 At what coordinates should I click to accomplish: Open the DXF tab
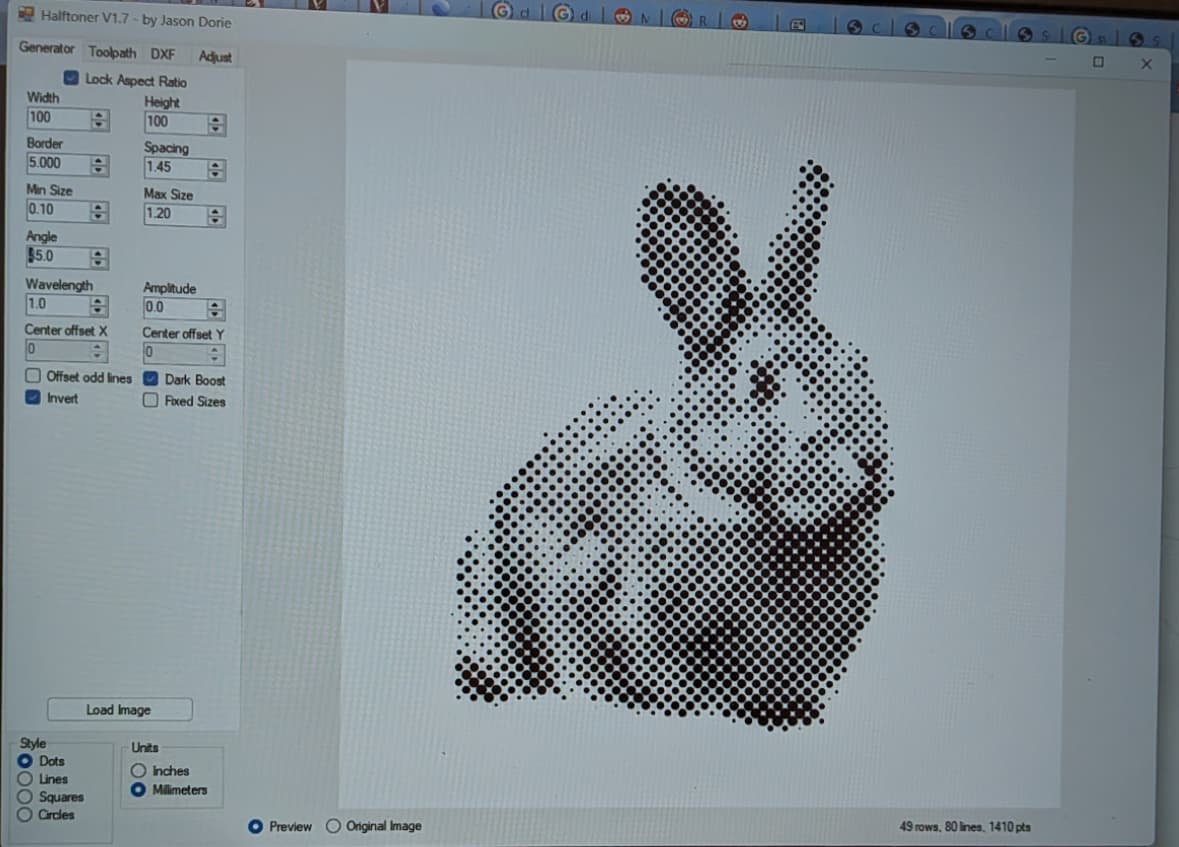(x=162, y=54)
